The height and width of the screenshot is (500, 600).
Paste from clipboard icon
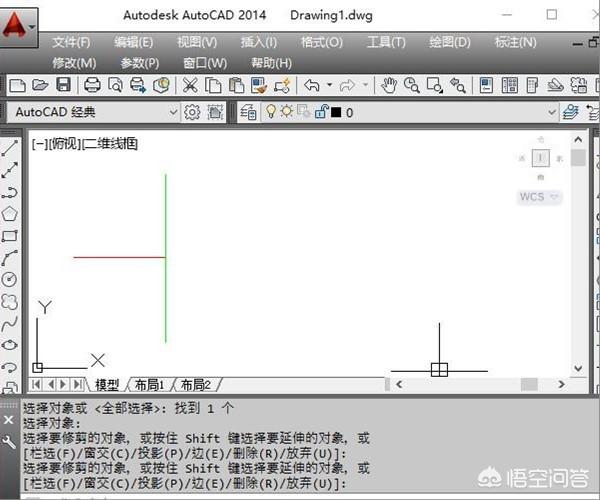[236, 85]
